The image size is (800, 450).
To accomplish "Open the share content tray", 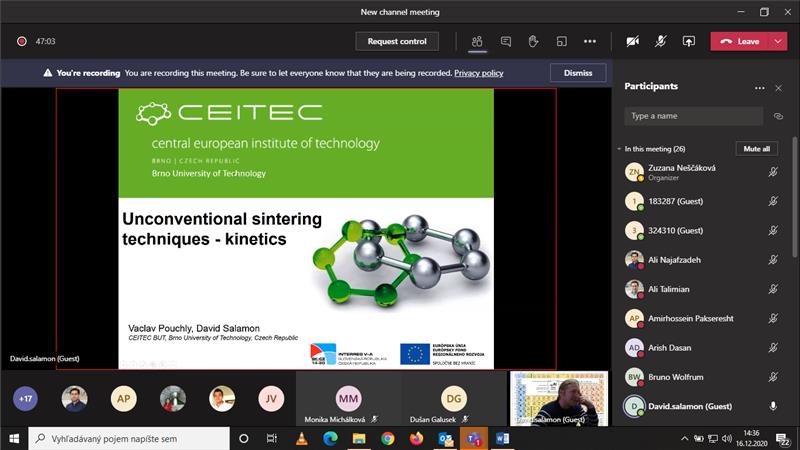I will pos(689,41).
